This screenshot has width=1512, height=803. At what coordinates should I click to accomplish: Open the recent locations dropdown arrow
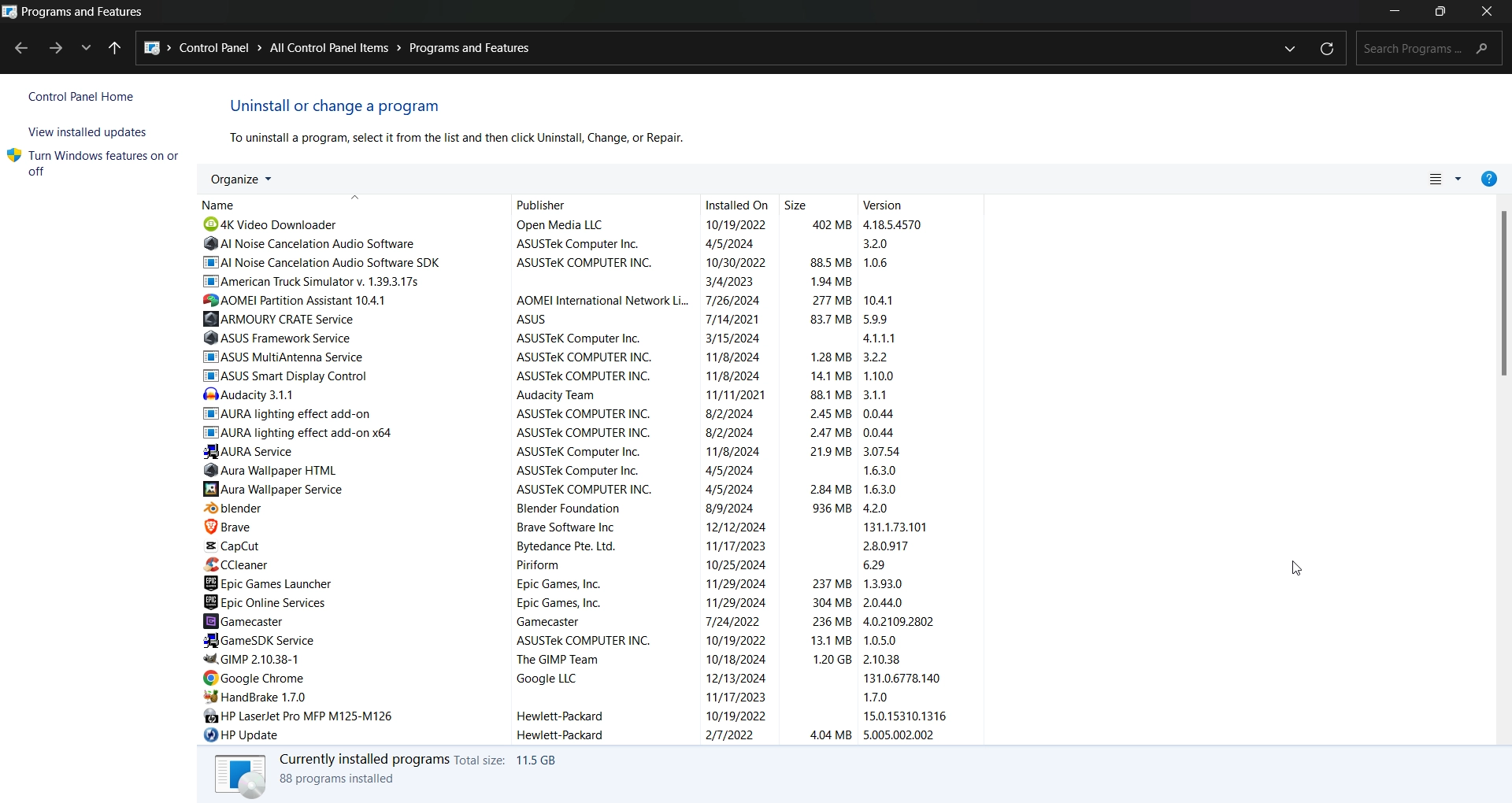coord(86,49)
